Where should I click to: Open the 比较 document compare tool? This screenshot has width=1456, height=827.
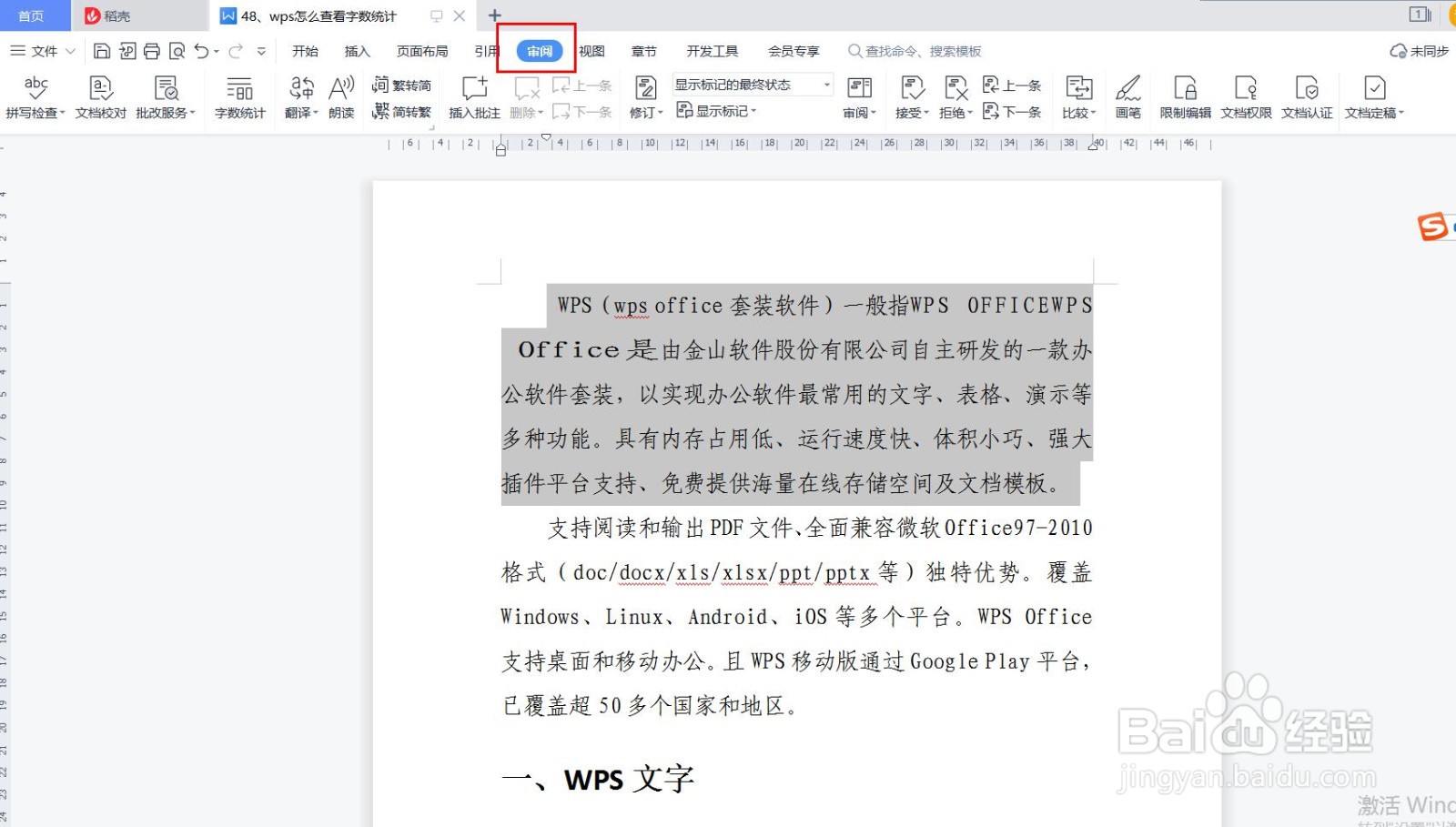(x=1077, y=96)
